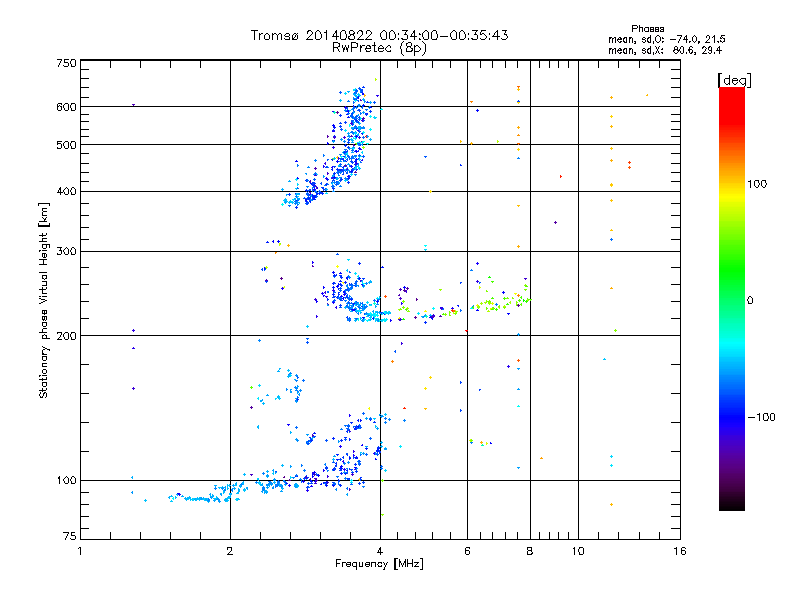Click y-axis tick label "750"
The width and height of the screenshot is (800, 600).
pos(66,63)
